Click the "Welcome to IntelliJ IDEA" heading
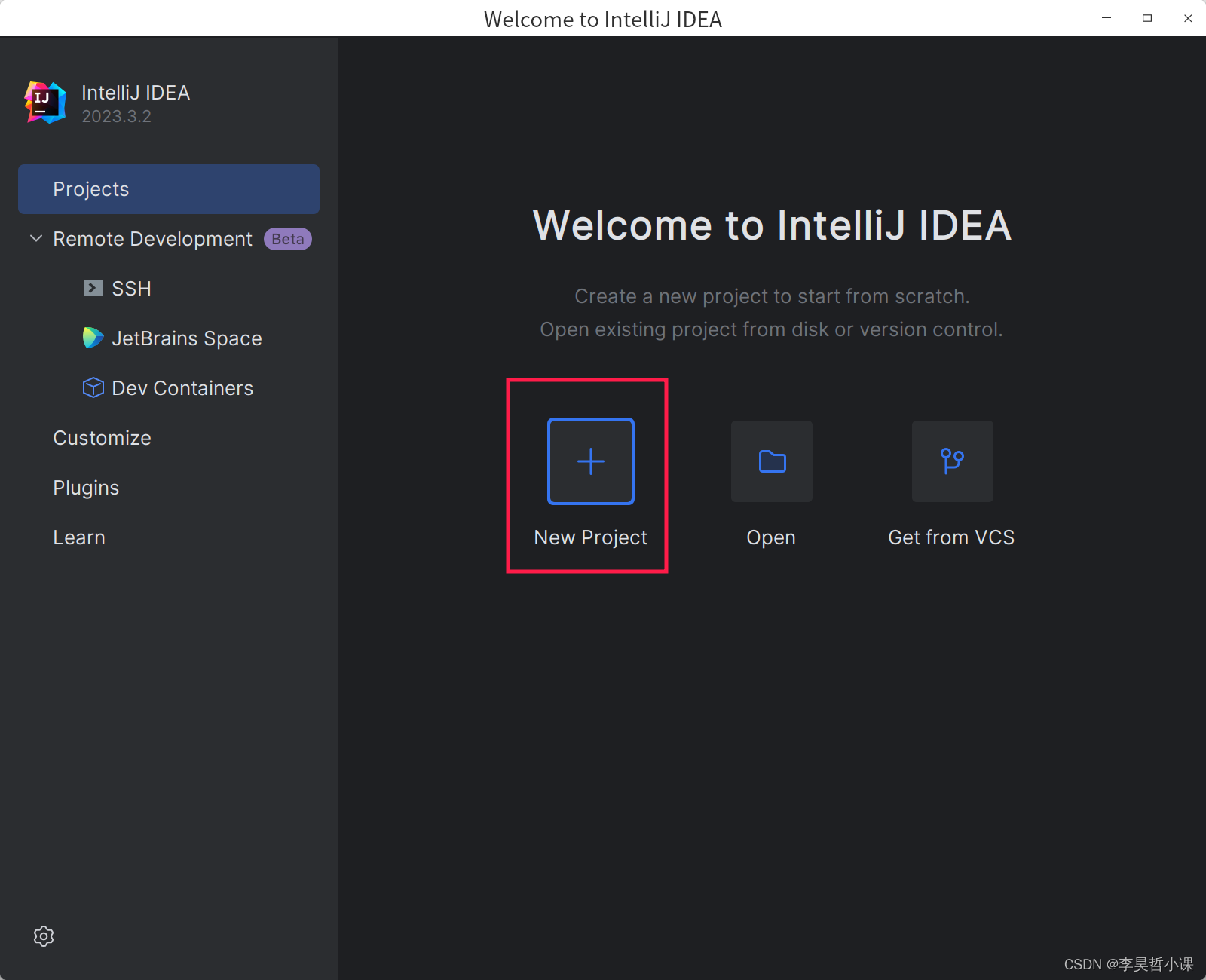Viewport: 1206px width, 980px height. [772, 225]
